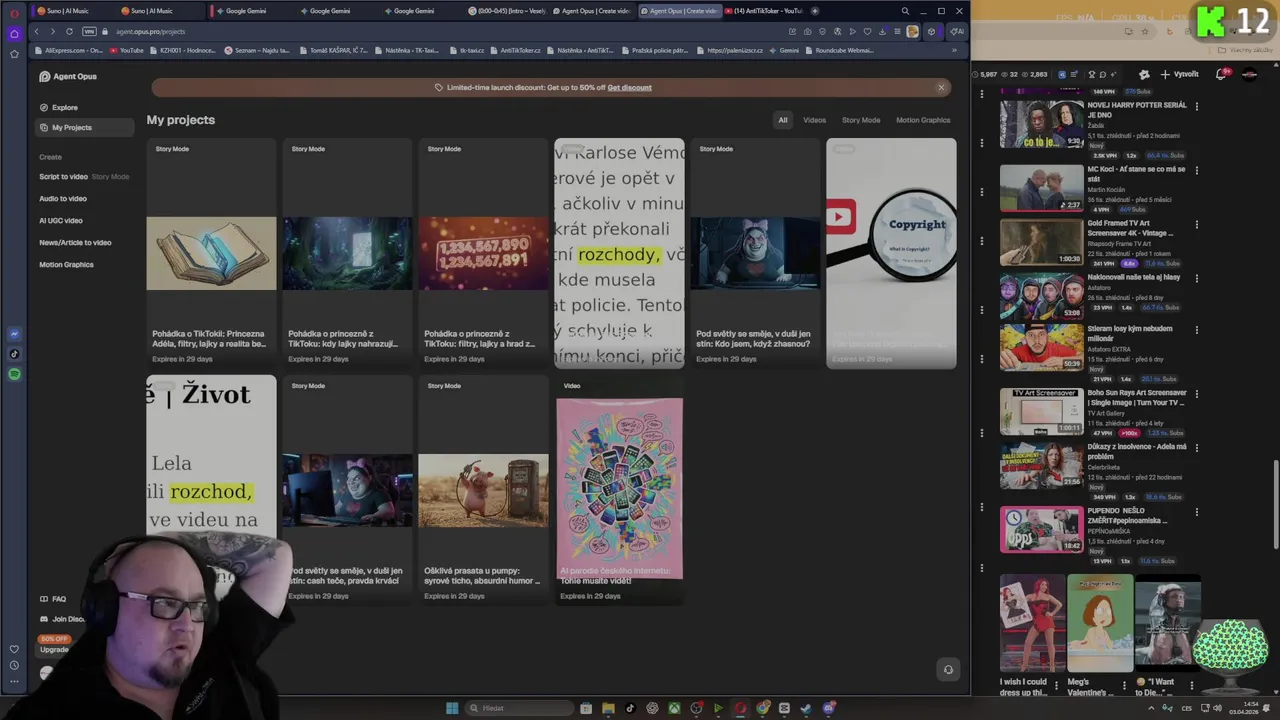This screenshot has width=1280, height=720.
Task: Open options for Důkazy z insolvence video
Action: click(x=1196, y=447)
